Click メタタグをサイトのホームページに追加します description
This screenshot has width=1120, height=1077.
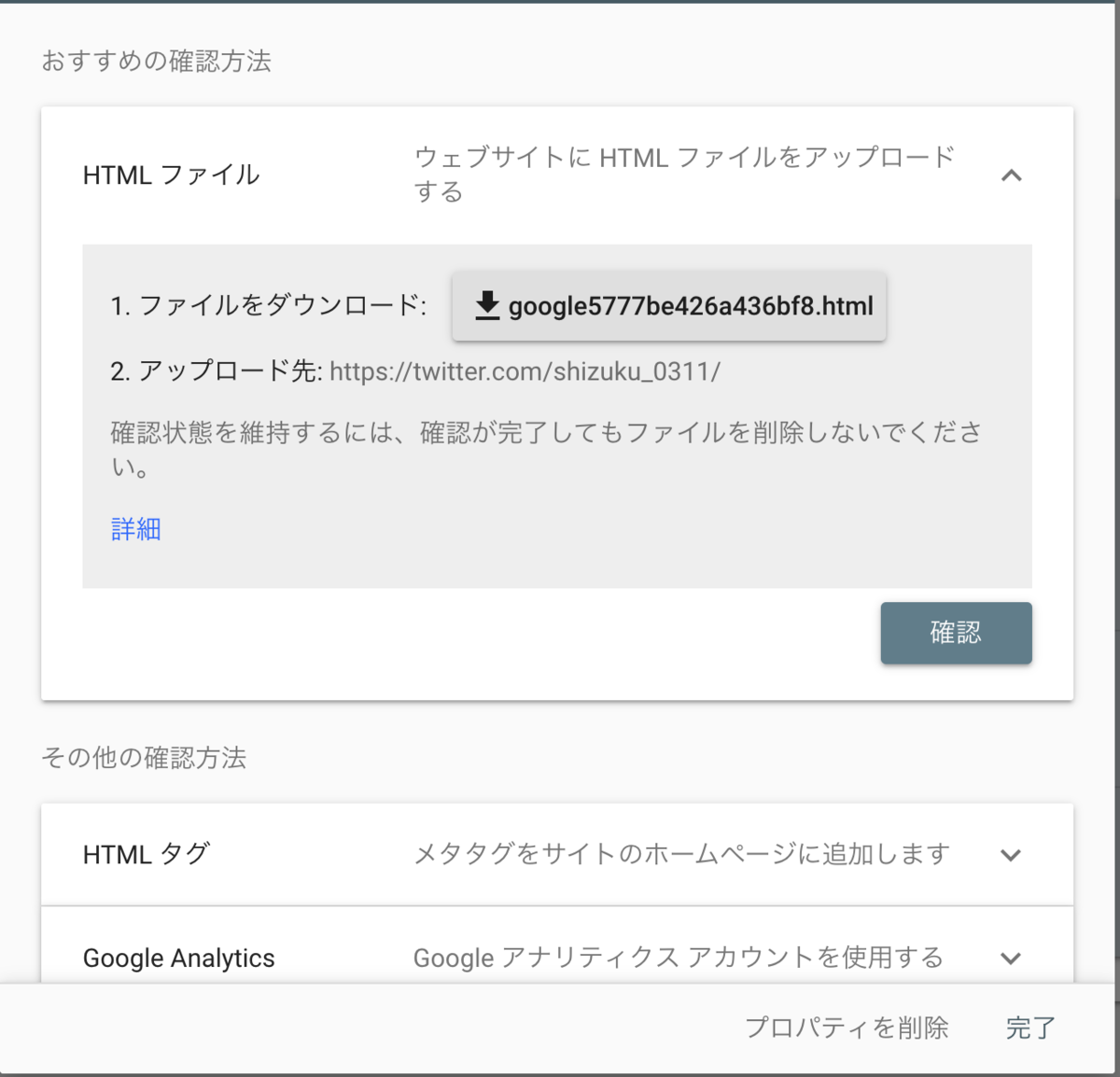(x=681, y=854)
